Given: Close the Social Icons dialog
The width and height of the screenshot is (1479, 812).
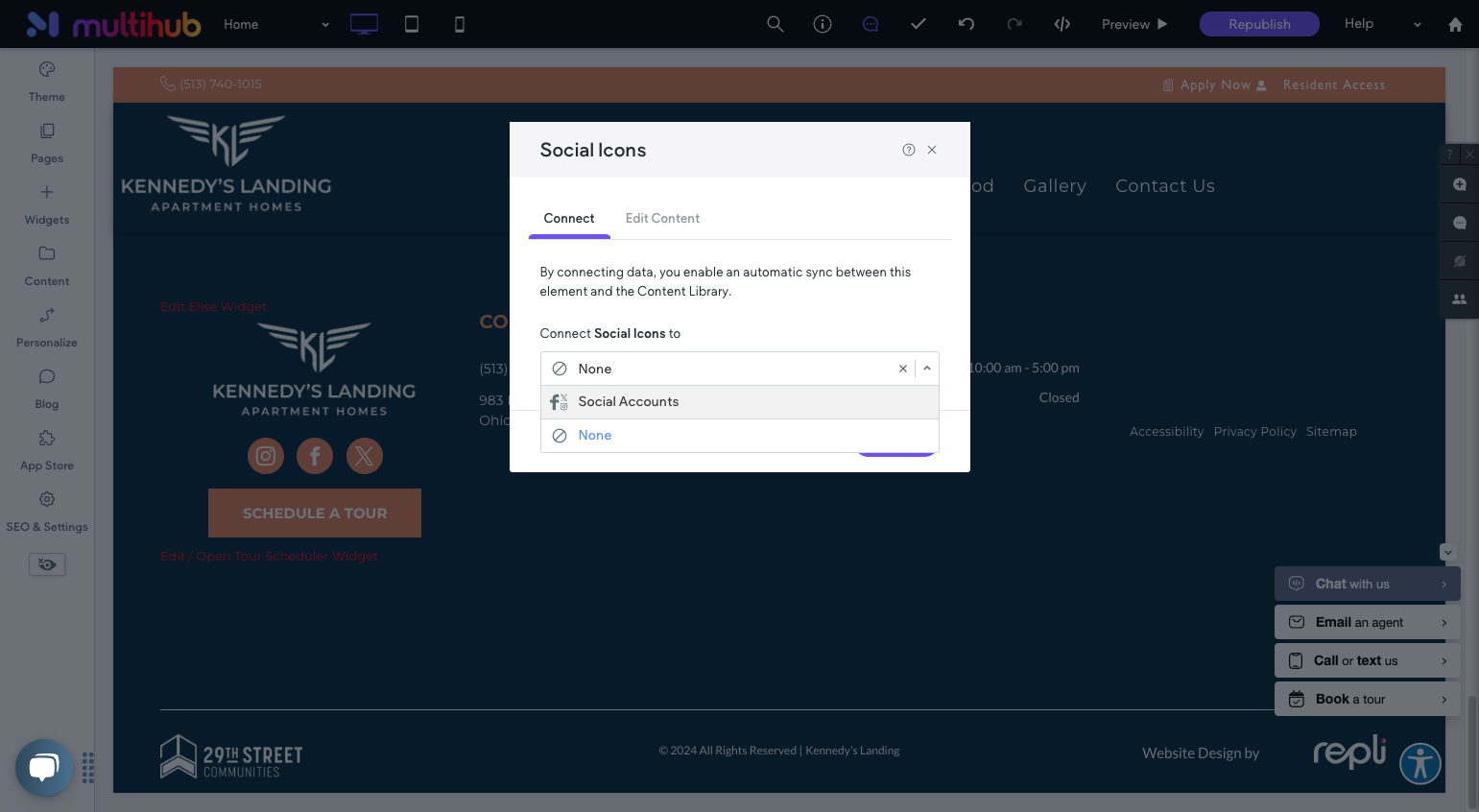Looking at the screenshot, I should point(932,150).
